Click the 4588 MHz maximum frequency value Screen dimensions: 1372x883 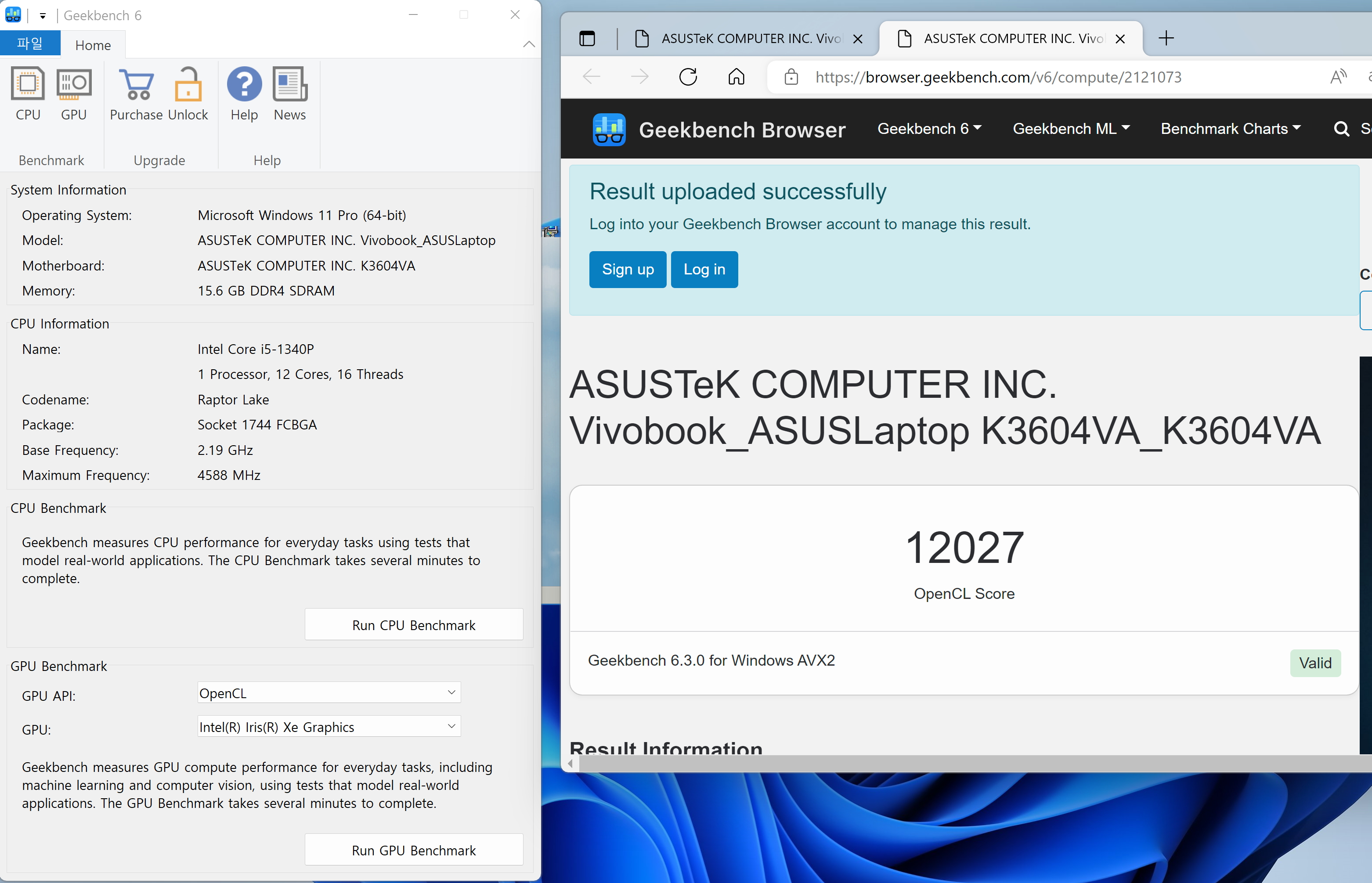(229, 475)
